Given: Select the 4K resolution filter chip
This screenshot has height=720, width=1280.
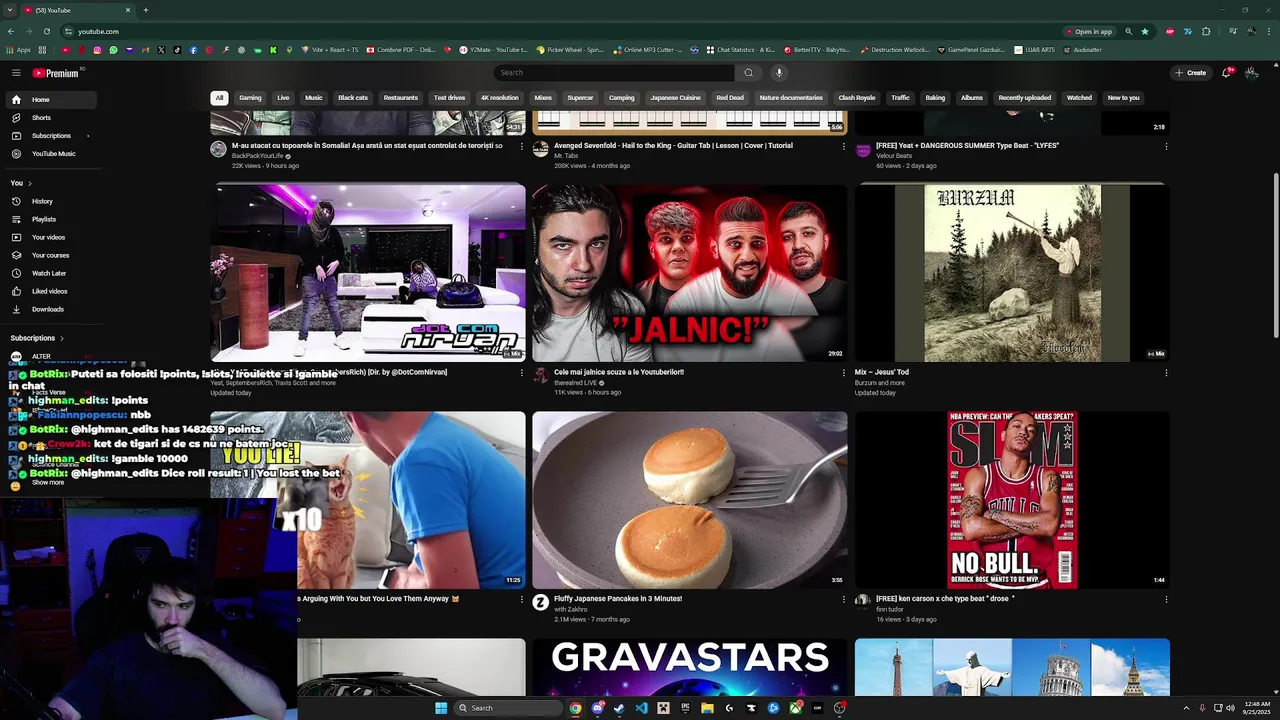Looking at the screenshot, I should click(x=499, y=98).
